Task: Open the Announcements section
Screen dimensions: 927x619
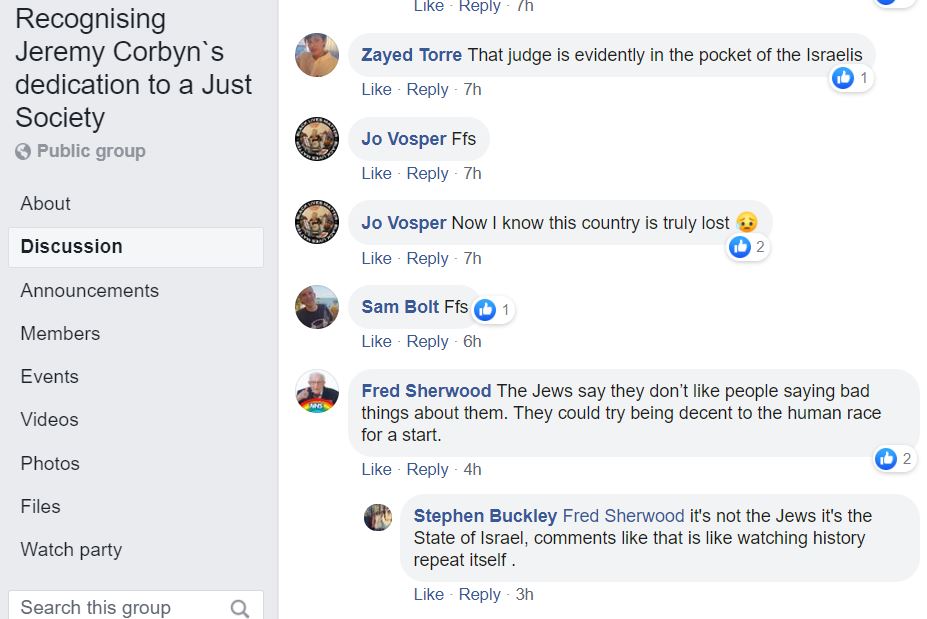Action: pos(89,290)
